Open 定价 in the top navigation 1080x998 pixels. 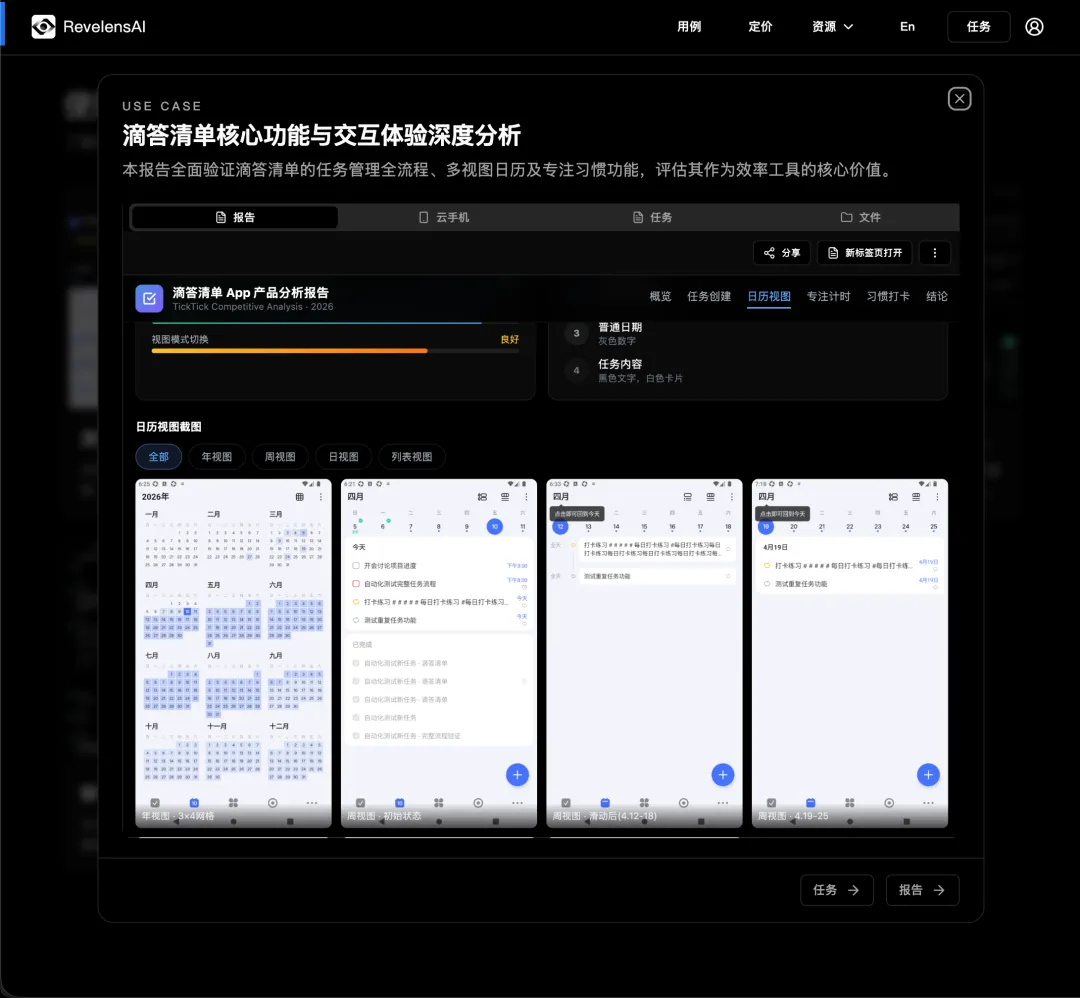click(x=760, y=27)
